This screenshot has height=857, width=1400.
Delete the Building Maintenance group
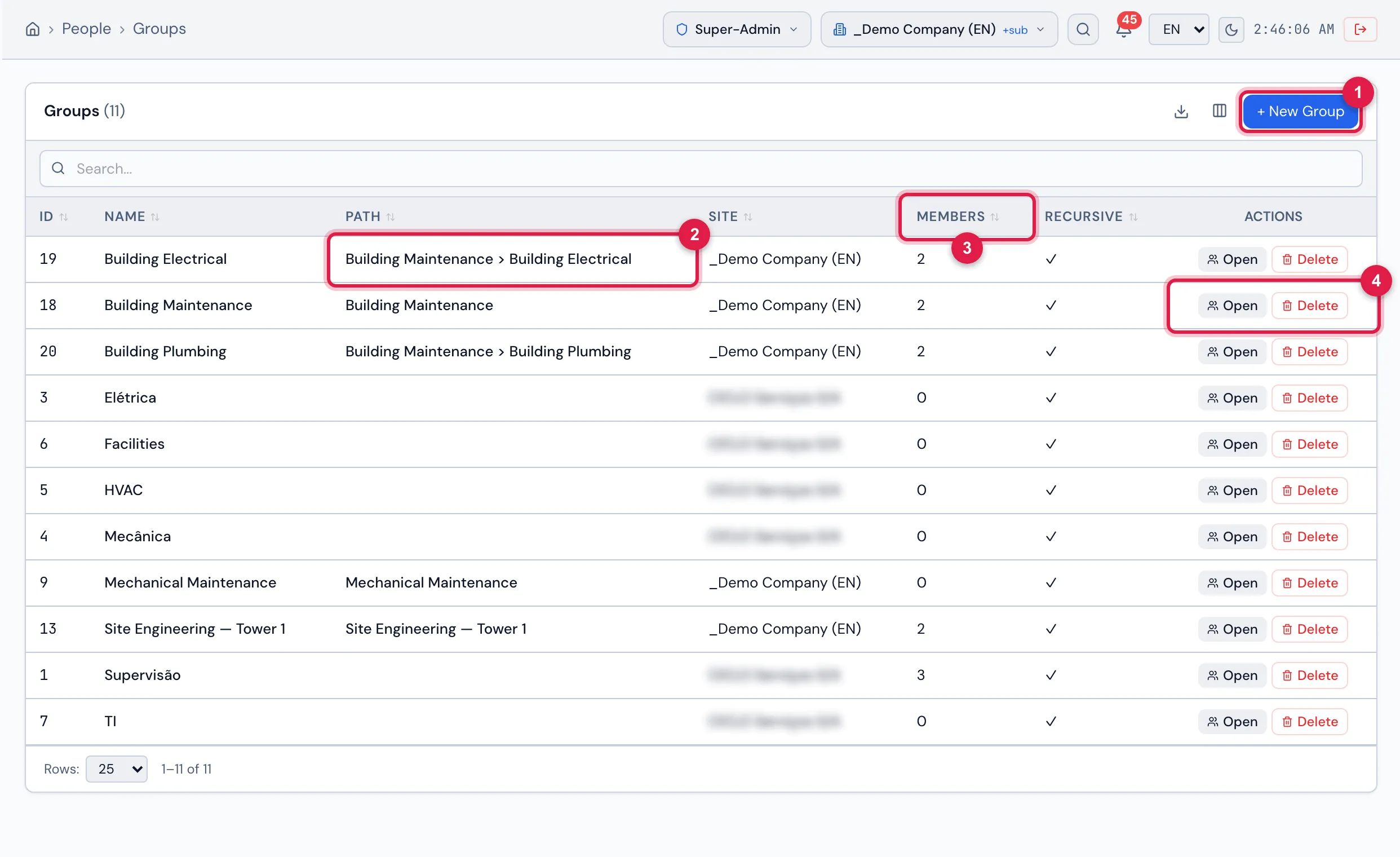click(x=1310, y=306)
